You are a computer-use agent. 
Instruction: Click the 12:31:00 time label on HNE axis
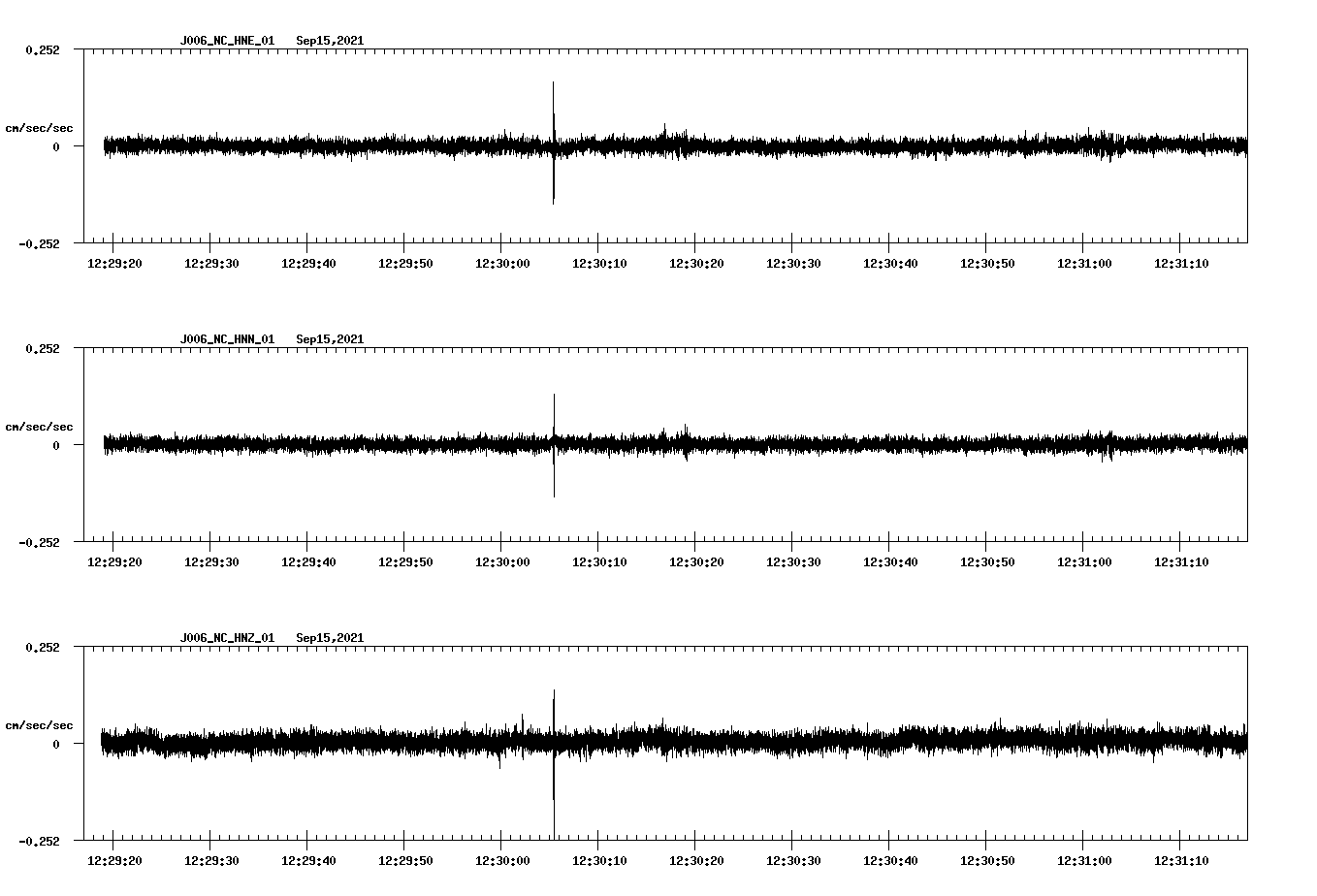pos(1084,264)
